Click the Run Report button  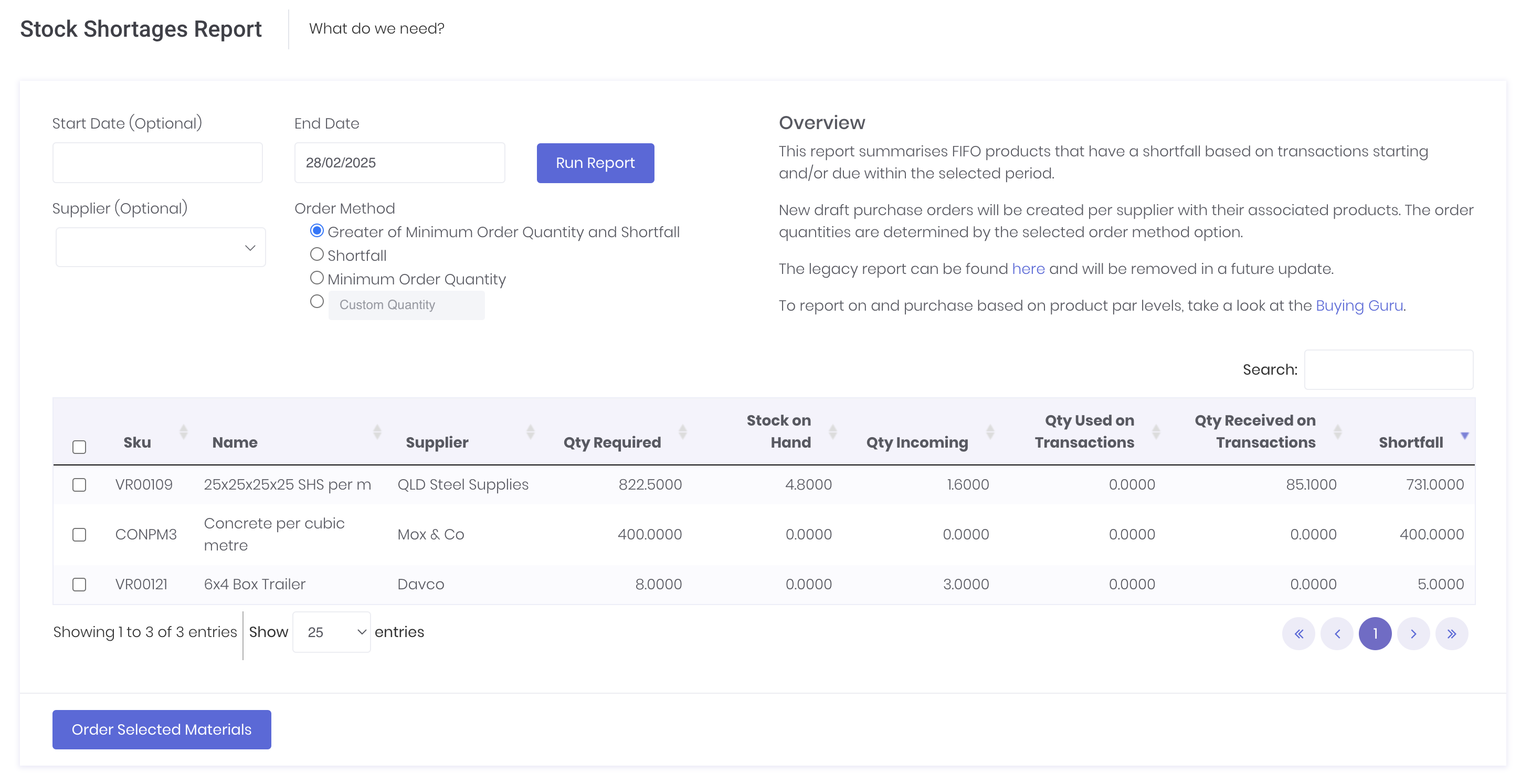595,163
